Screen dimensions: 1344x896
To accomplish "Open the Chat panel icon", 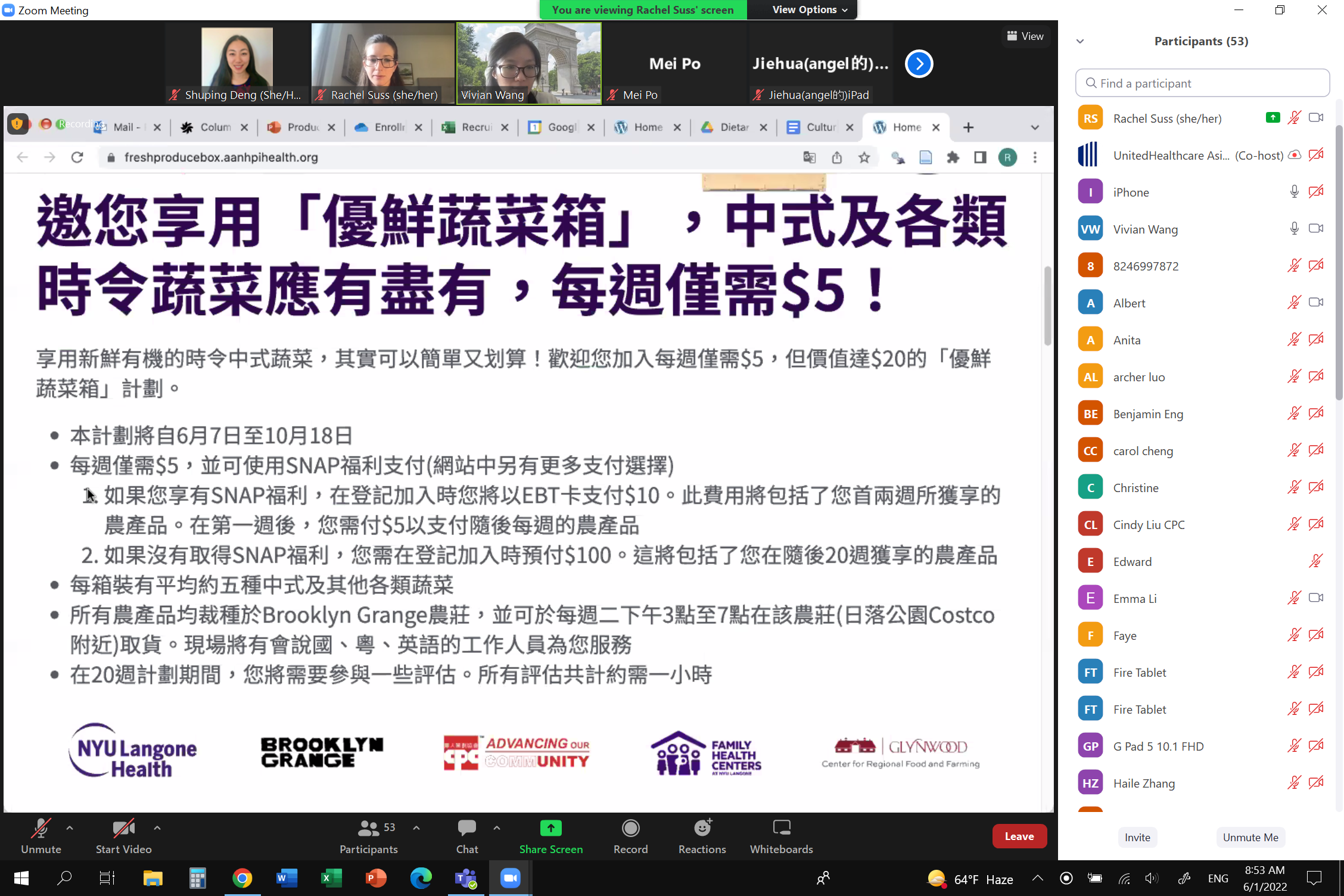I will pyautogui.click(x=466, y=828).
